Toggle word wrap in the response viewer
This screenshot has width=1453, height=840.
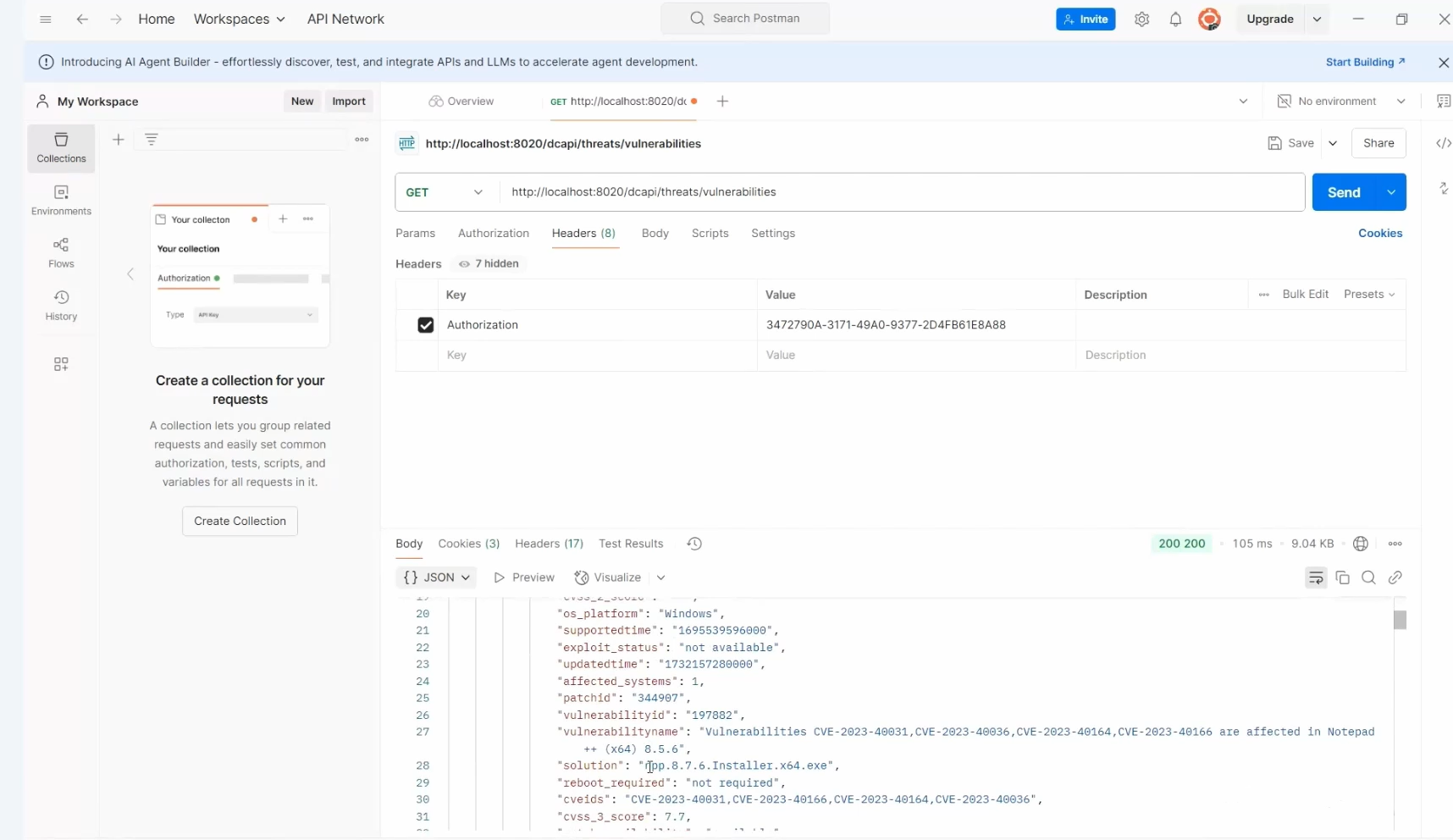click(1315, 577)
